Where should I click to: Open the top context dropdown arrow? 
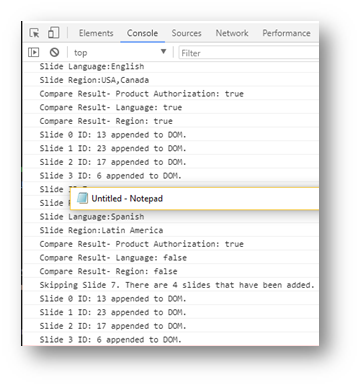click(163, 52)
